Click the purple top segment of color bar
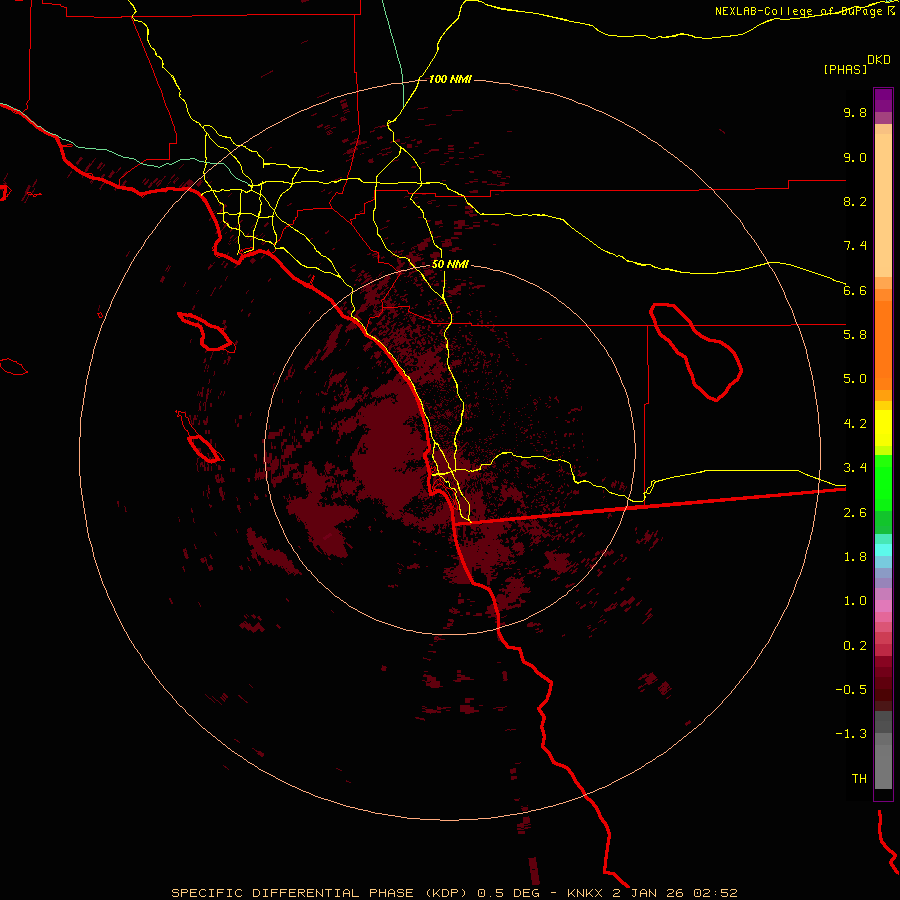 click(x=883, y=100)
